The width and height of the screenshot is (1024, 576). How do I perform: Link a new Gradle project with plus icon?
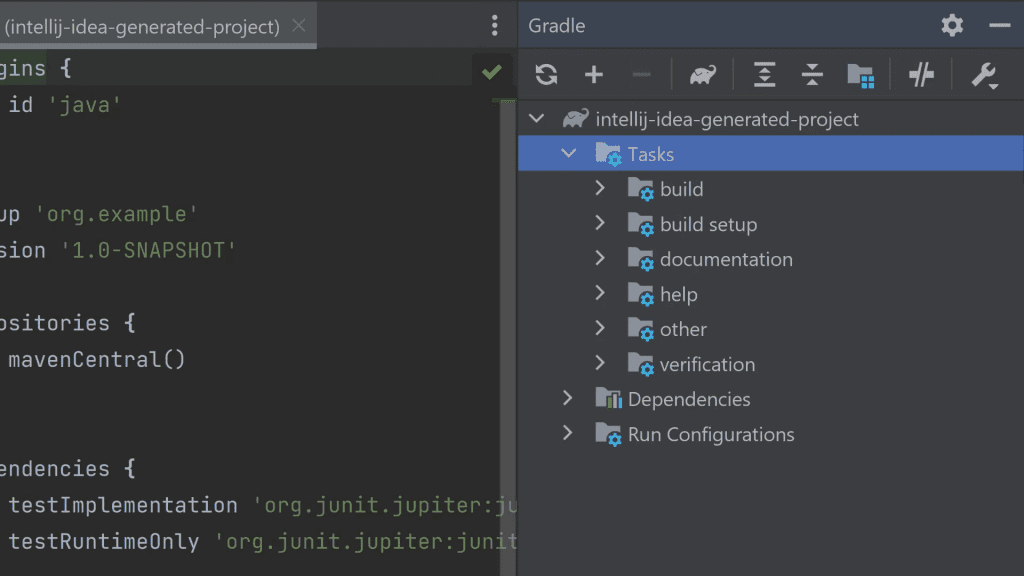pyautogui.click(x=594, y=75)
